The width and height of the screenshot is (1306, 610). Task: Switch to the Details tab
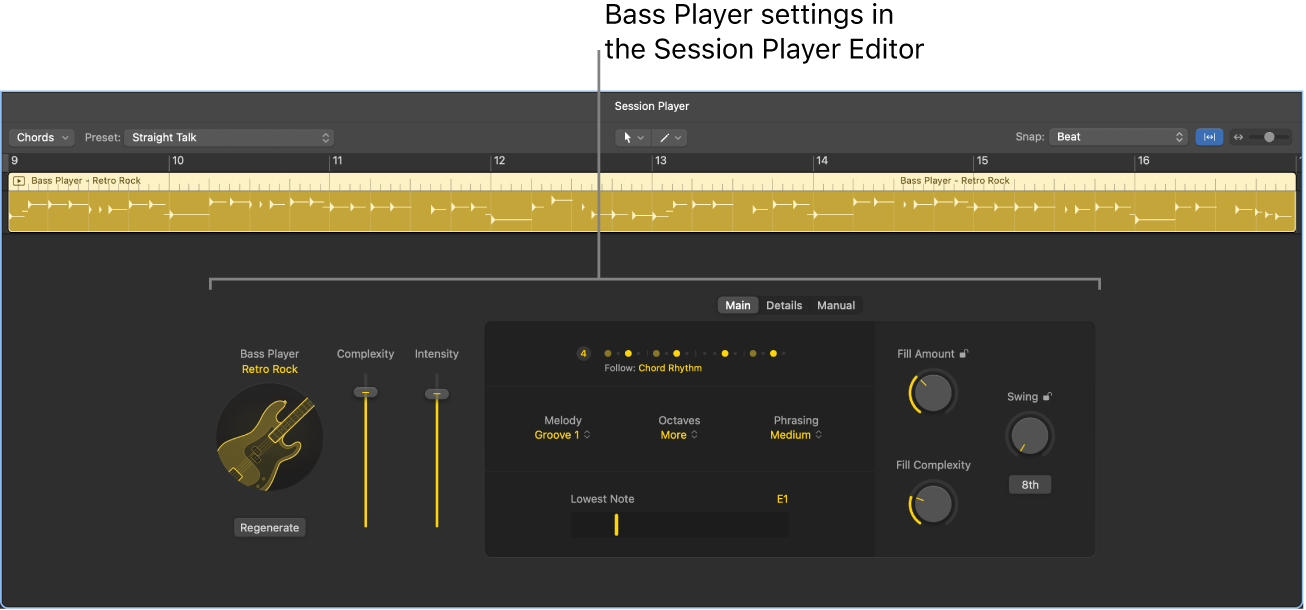click(x=784, y=305)
